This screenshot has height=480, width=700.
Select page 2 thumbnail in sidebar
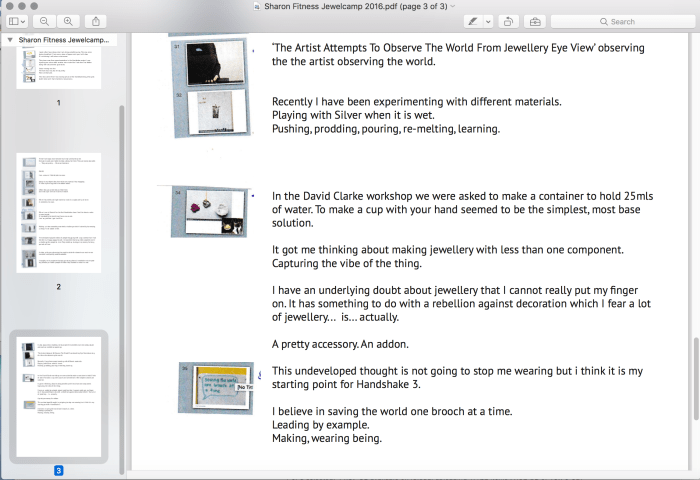[x=58, y=213]
